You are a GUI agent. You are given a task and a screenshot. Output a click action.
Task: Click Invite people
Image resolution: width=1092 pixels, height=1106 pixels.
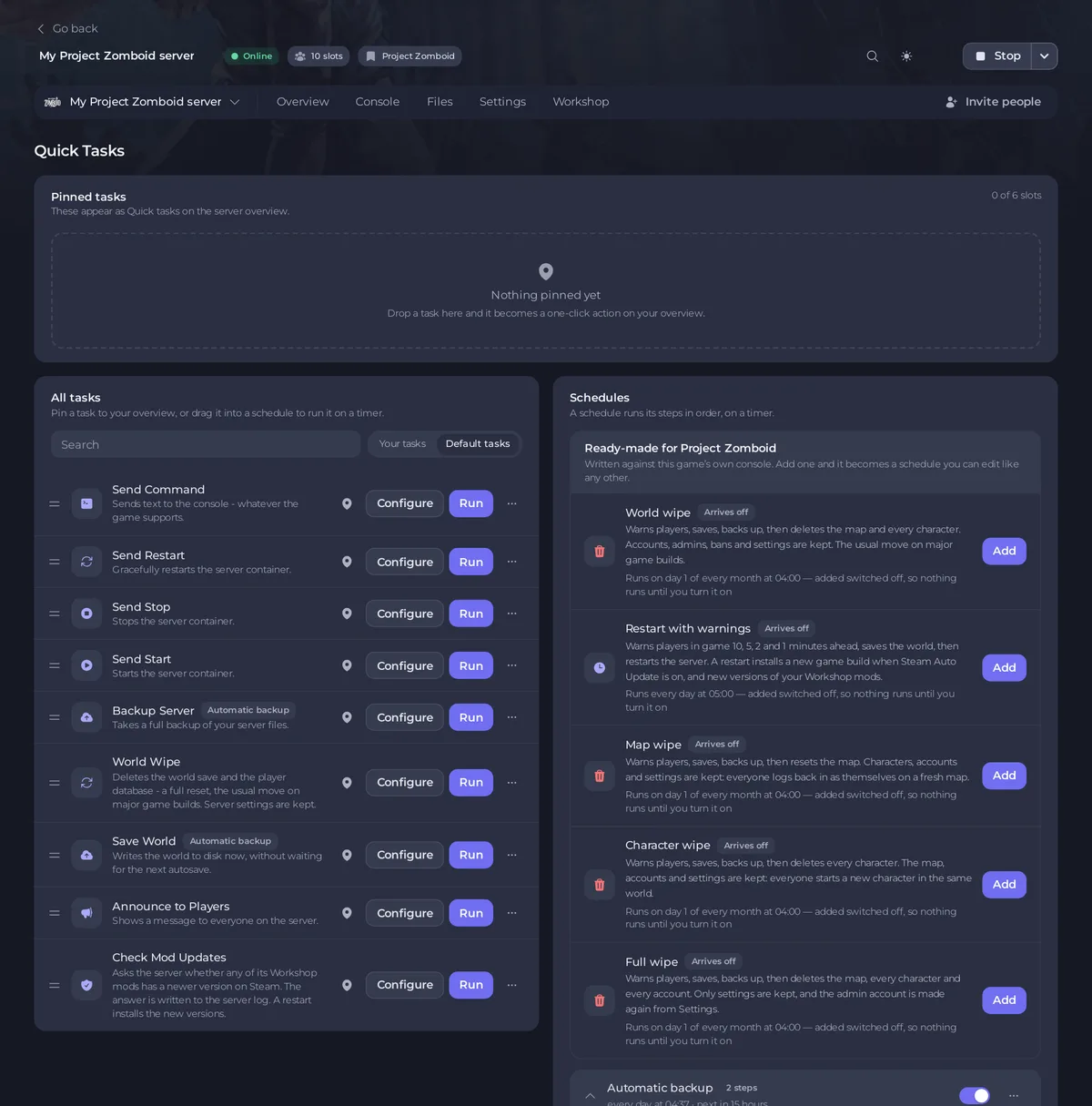pyautogui.click(x=993, y=102)
